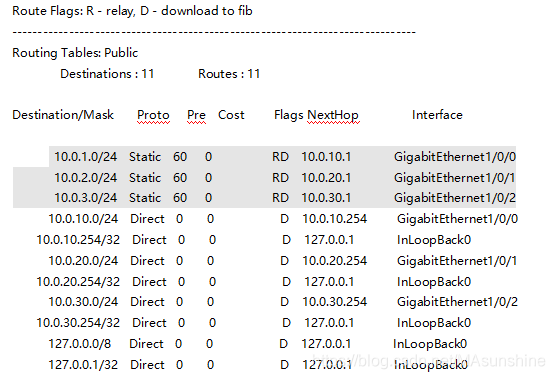Click the 'Route Flags: R - relay, D - download to fib' line
The width and height of the screenshot is (555, 379).
[132, 11]
